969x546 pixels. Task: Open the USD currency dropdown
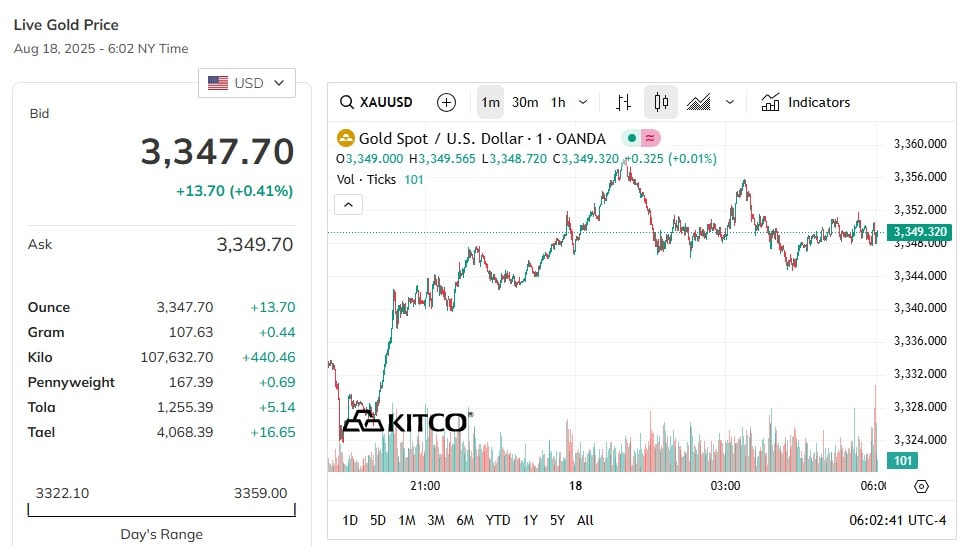click(x=247, y=83)
